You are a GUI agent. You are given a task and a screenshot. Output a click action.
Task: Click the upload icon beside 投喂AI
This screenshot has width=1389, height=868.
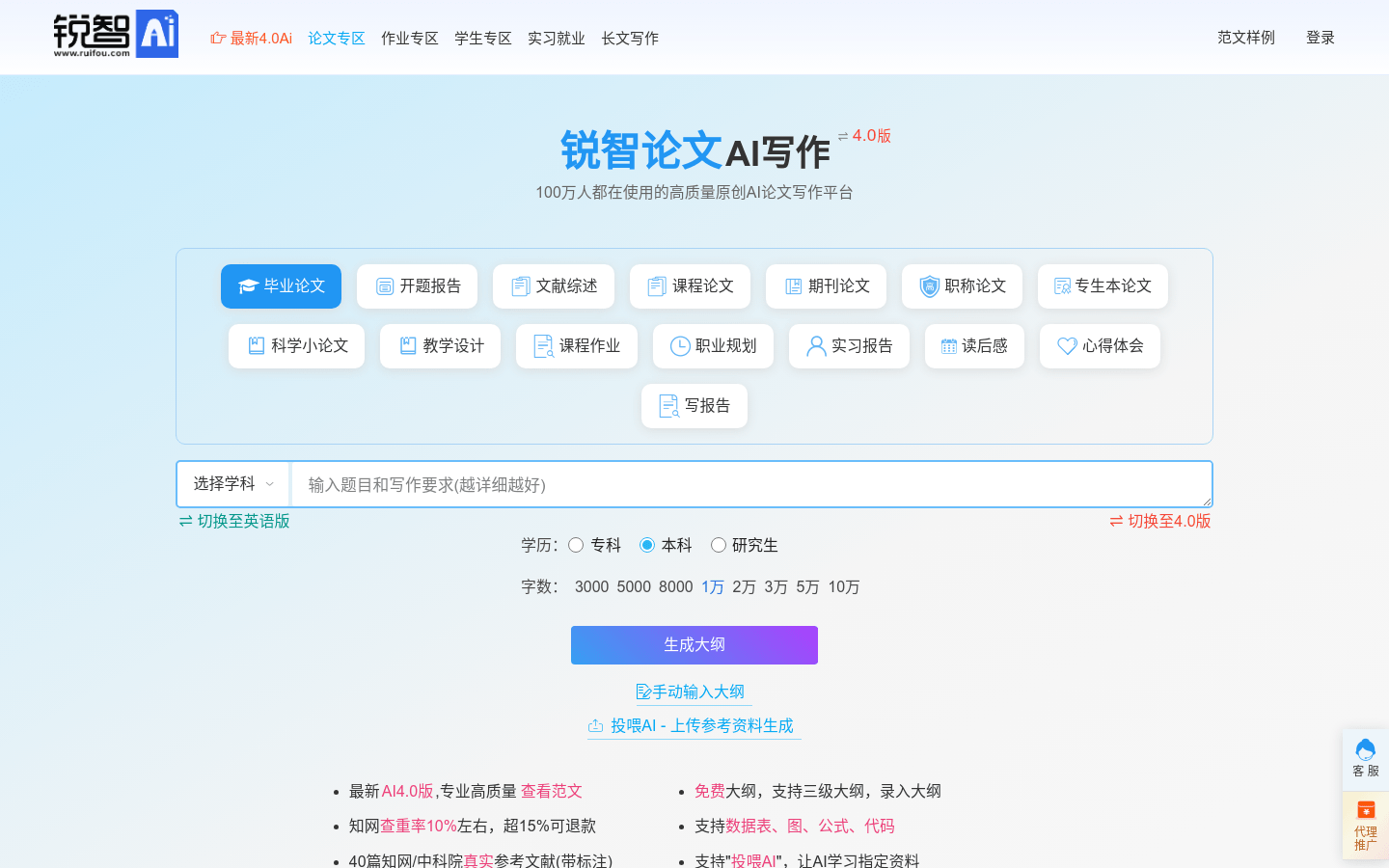tap(596, 725)
